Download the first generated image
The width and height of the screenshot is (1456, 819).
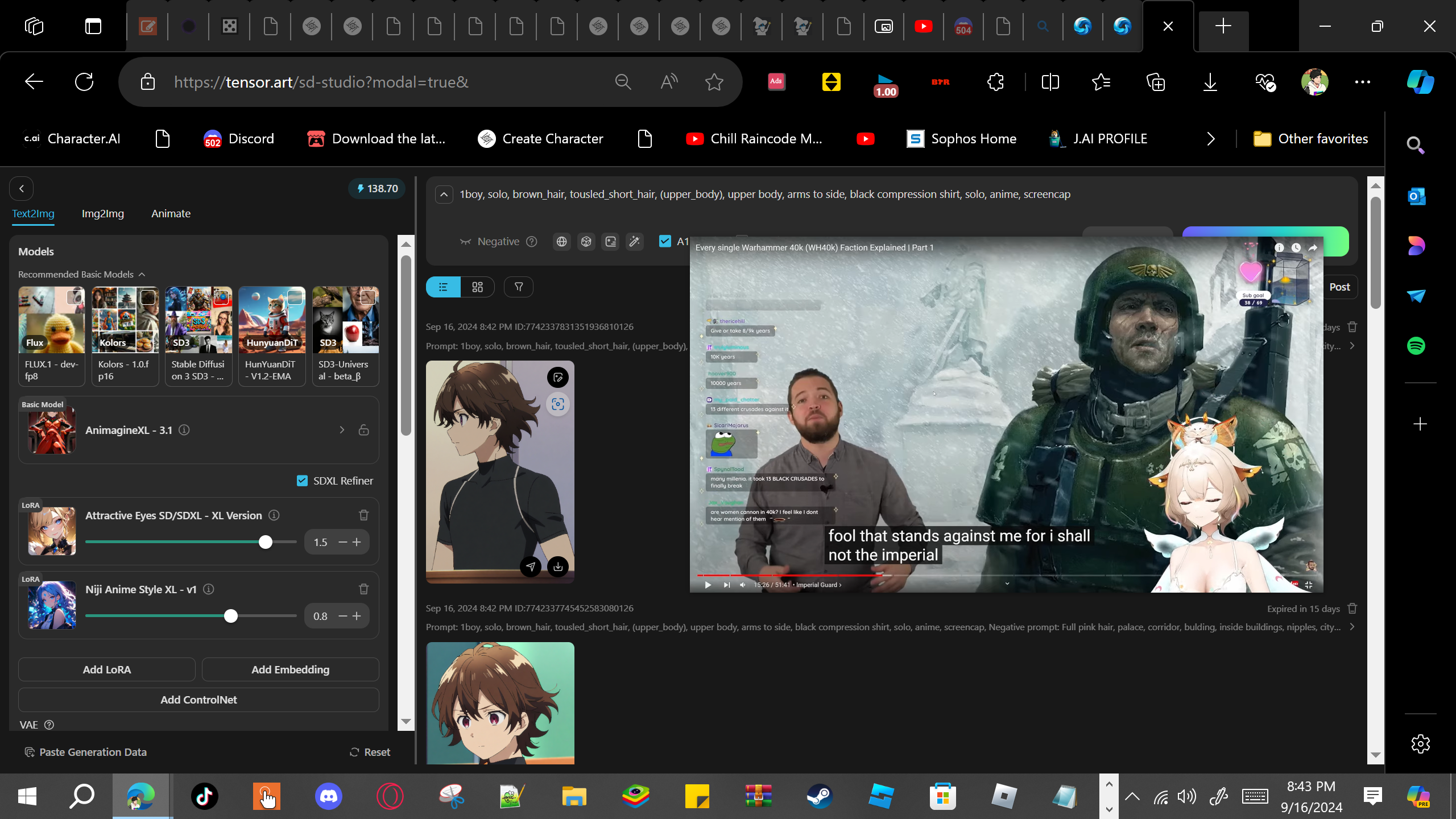(x=558, y=566)
